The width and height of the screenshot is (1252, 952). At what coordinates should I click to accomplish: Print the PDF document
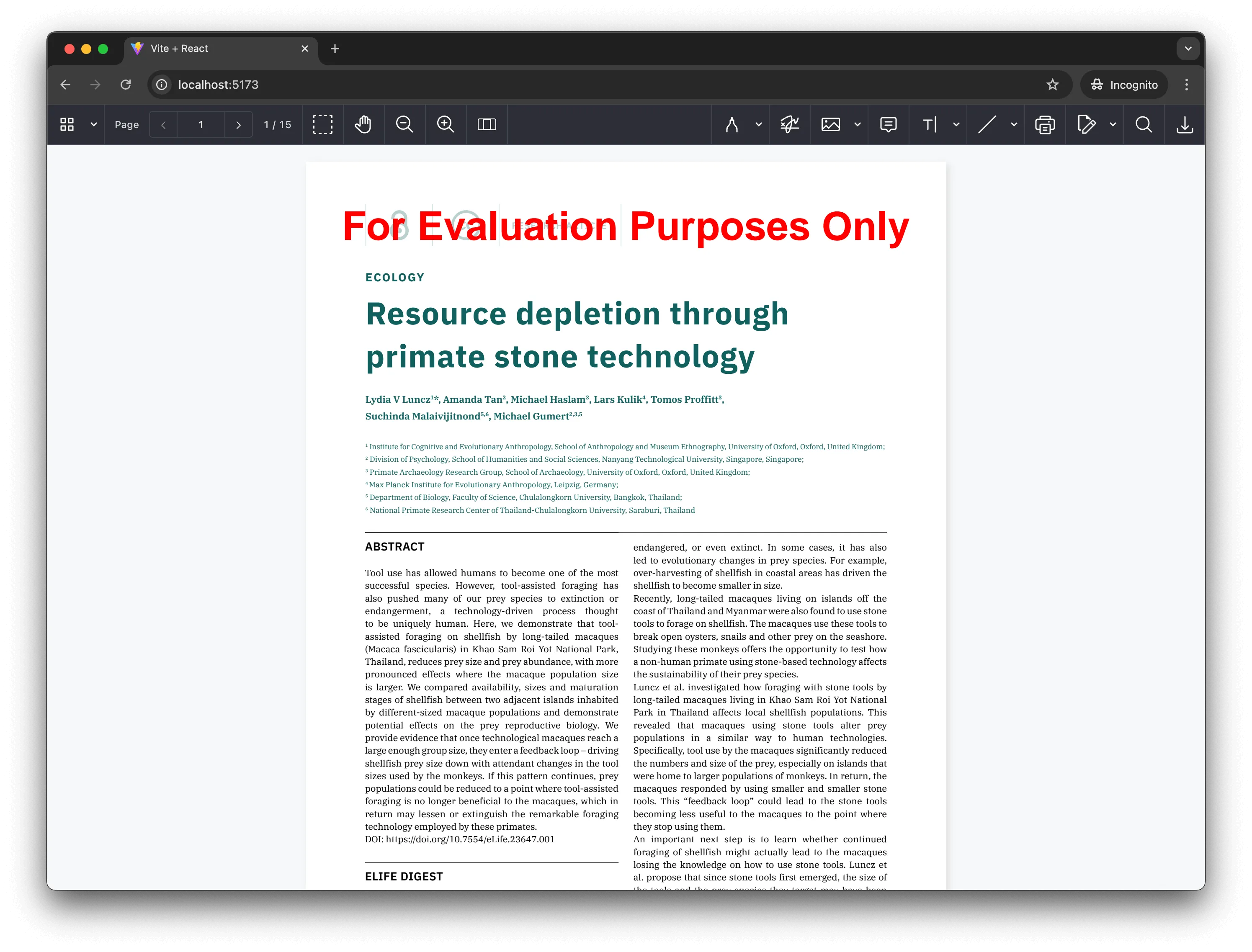(x=1045, y=124)
